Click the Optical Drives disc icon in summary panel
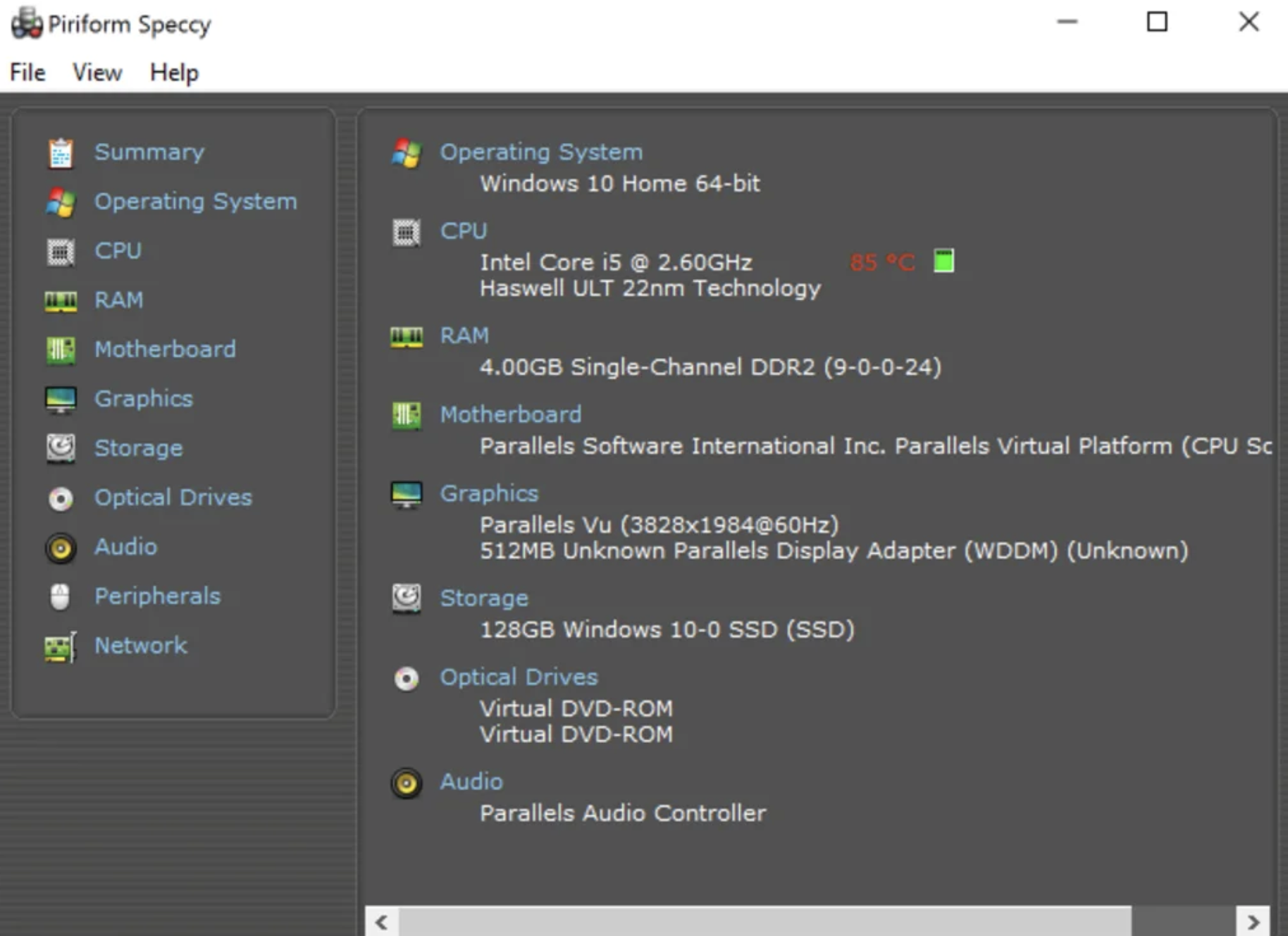Viewport: 1288px width, 936px height. pyautogui.click(x=407, y=678)
